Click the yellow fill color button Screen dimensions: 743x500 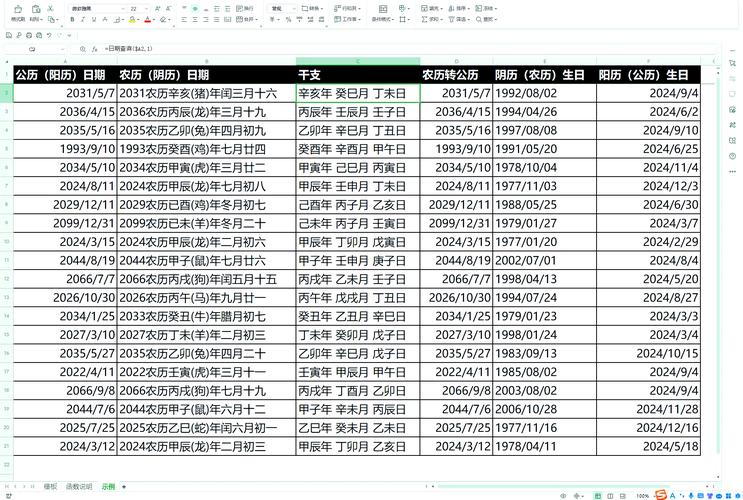coord(133,19)
